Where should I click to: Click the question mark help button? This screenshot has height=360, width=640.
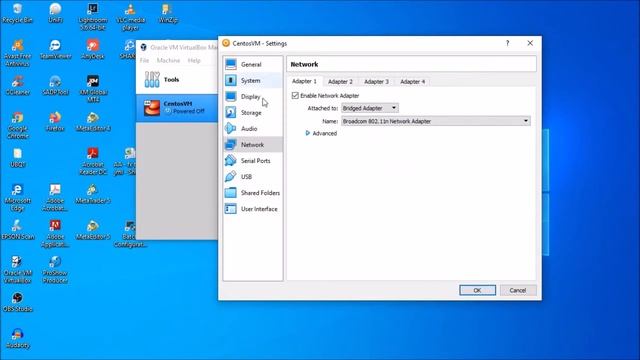pos(507,43)
